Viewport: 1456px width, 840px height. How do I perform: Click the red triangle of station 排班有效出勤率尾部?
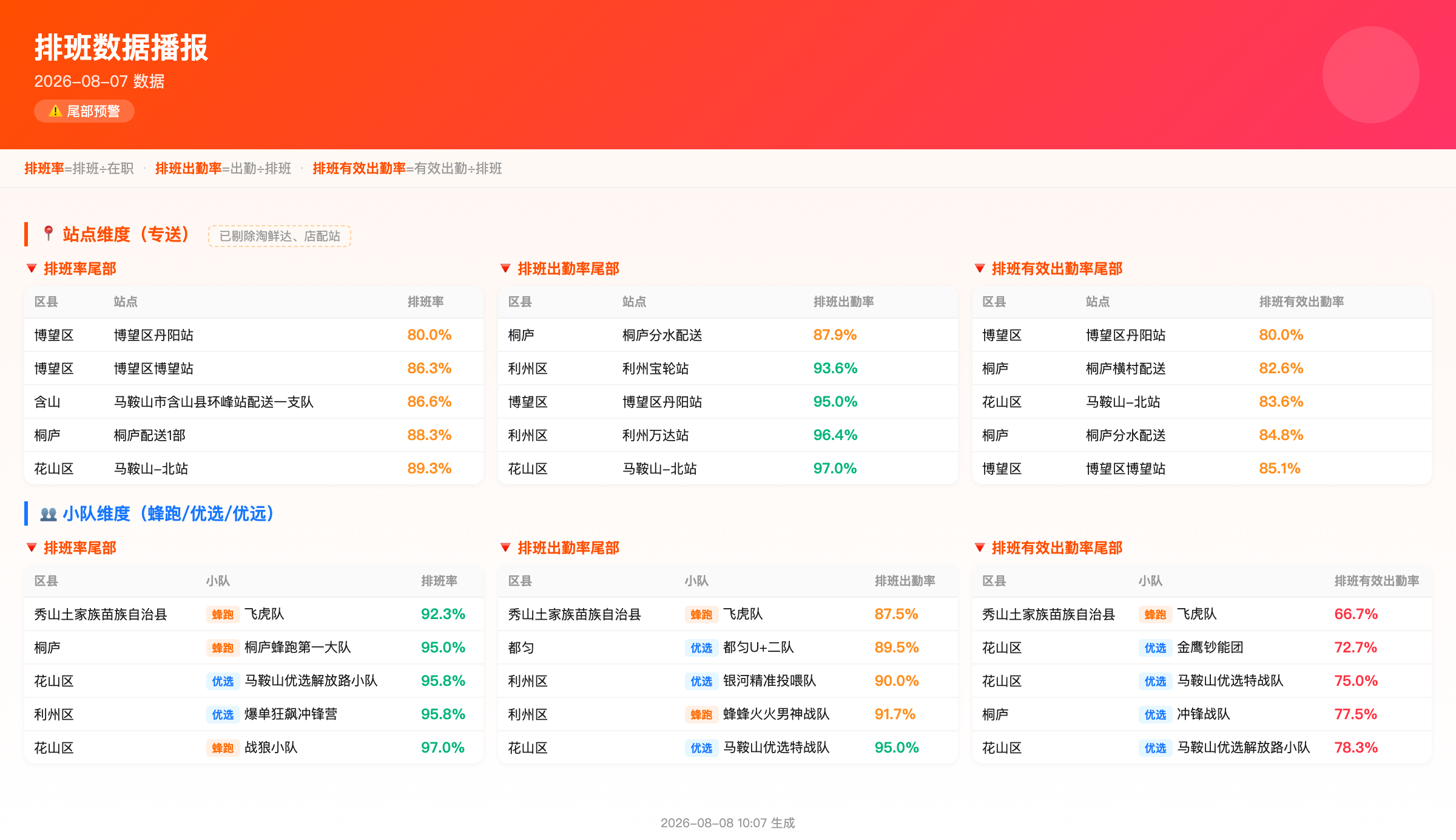(980, 268)
